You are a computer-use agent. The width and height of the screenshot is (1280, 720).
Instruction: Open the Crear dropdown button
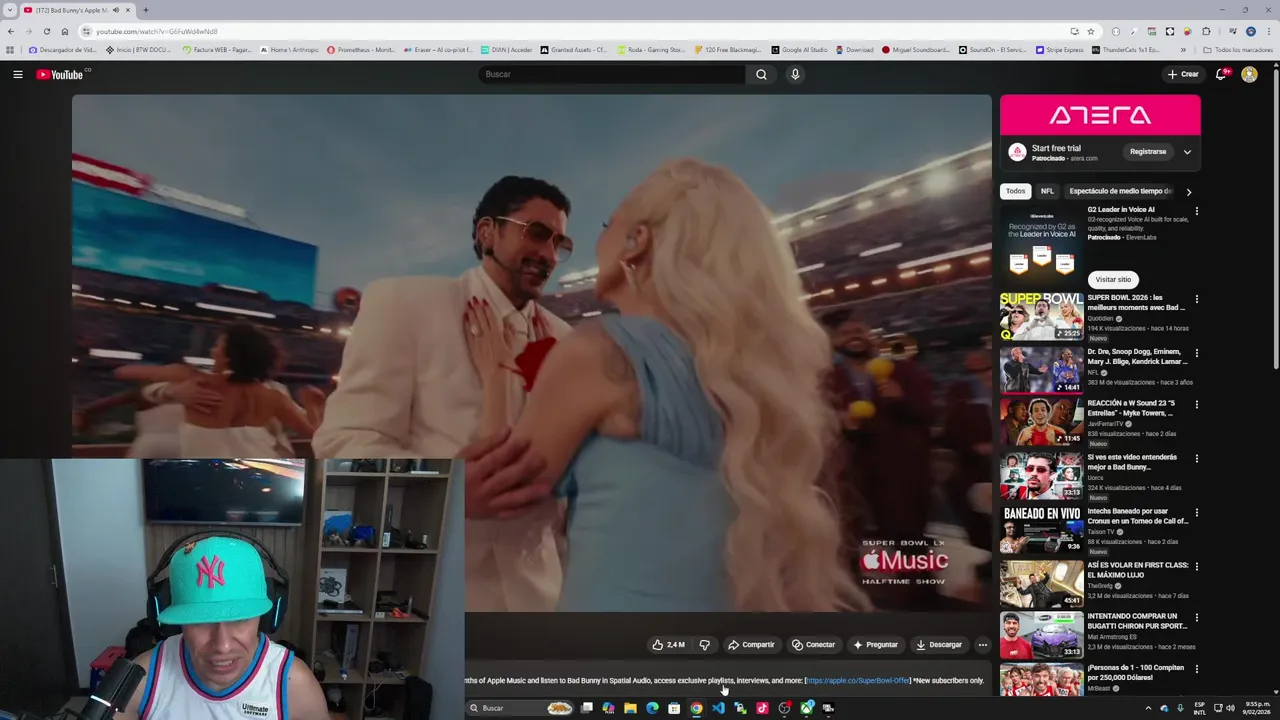coord(1183,74)
